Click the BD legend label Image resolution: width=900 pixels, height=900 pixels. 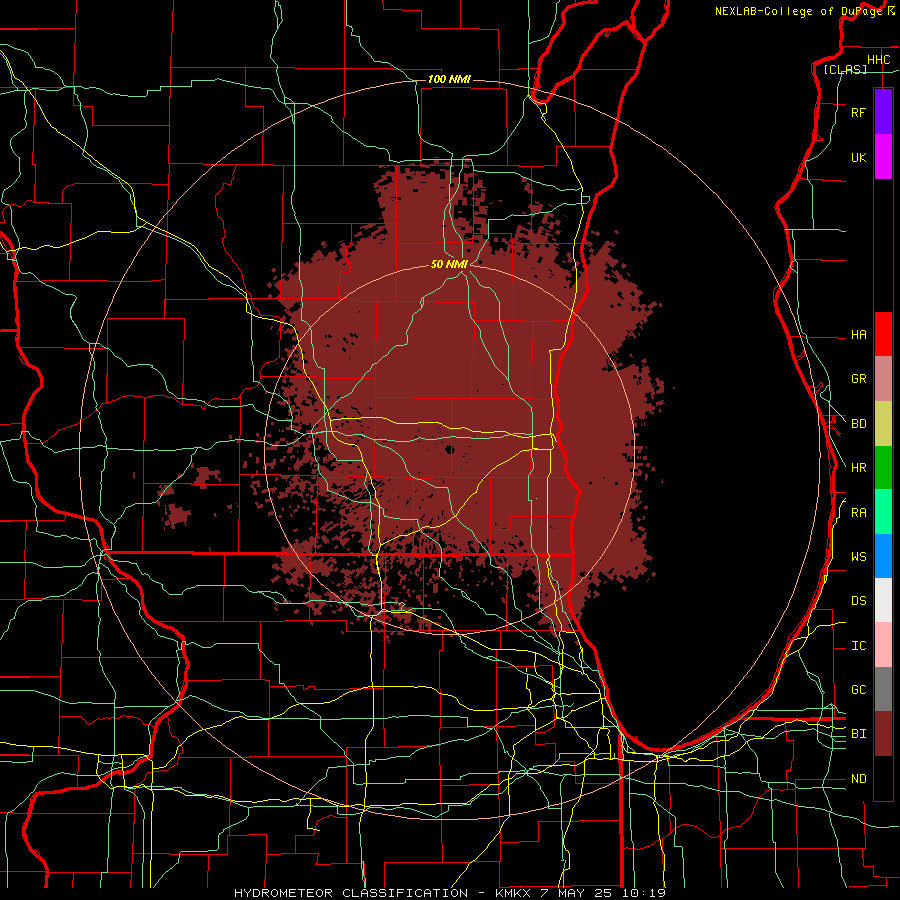coord(858,424)
